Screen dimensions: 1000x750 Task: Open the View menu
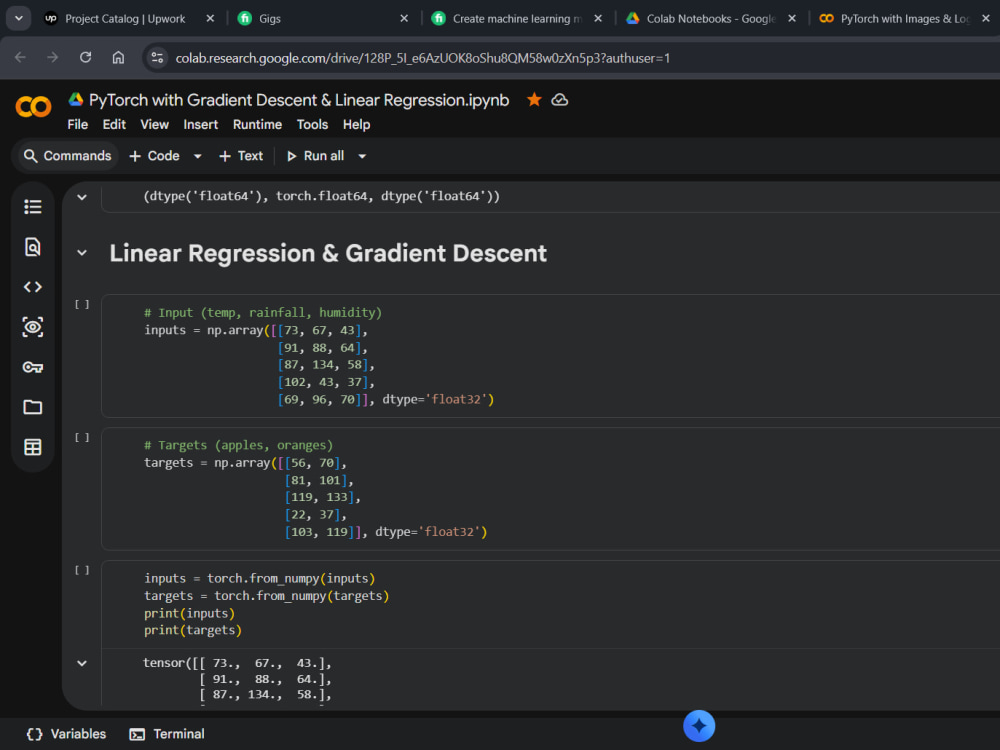(154, 124)
